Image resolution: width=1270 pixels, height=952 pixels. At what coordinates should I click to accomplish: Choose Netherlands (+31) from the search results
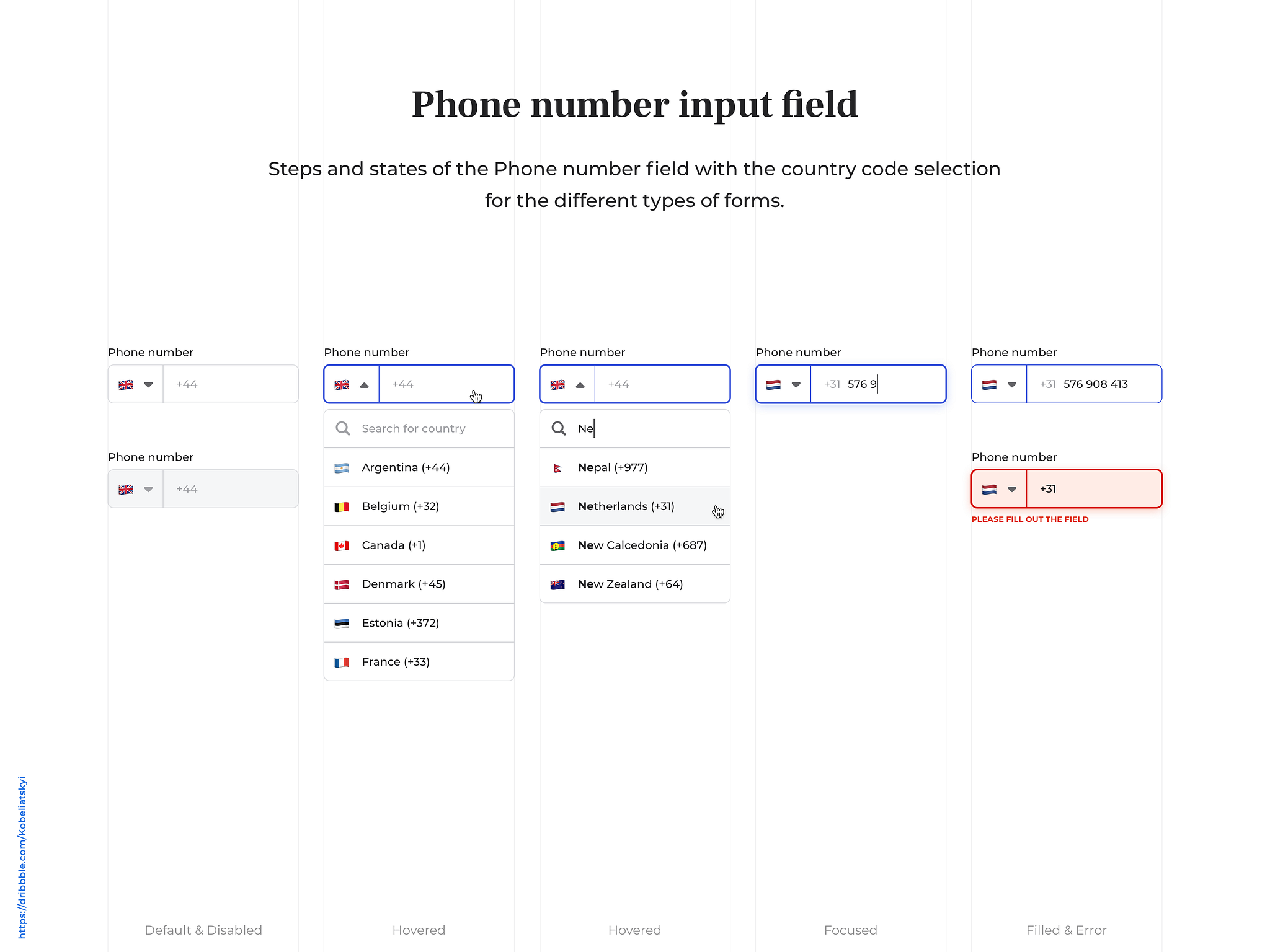click(x=635, y=506)
